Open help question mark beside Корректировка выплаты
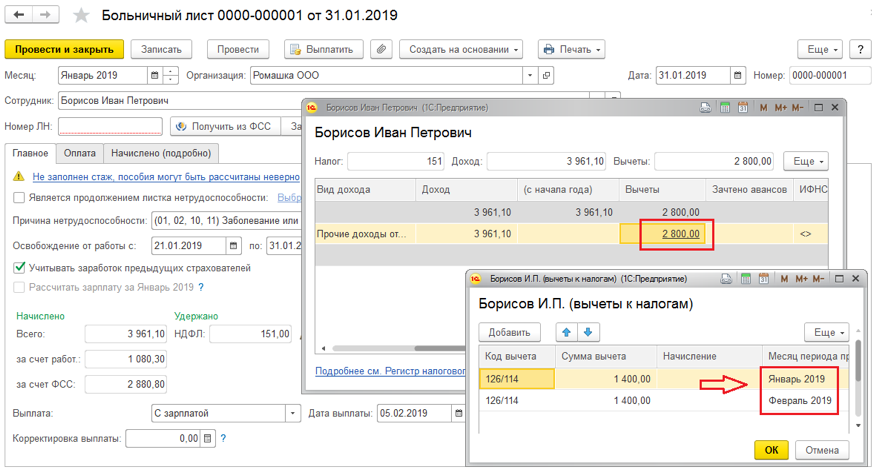Viewport: 872px width, 472px height. tap(223, 439)
